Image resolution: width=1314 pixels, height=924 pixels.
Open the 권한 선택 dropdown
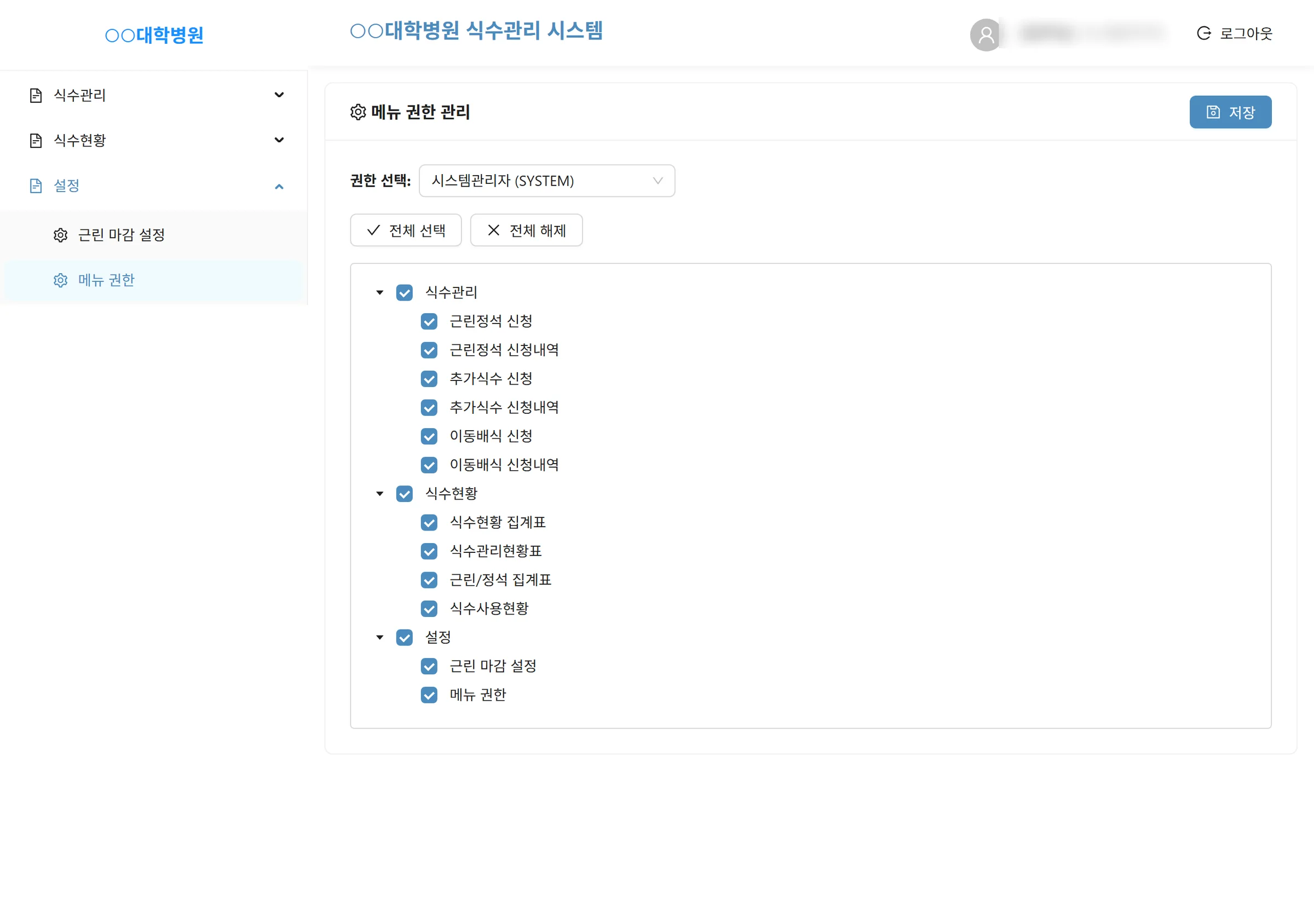pyautogui.click(x=546, y=181)
